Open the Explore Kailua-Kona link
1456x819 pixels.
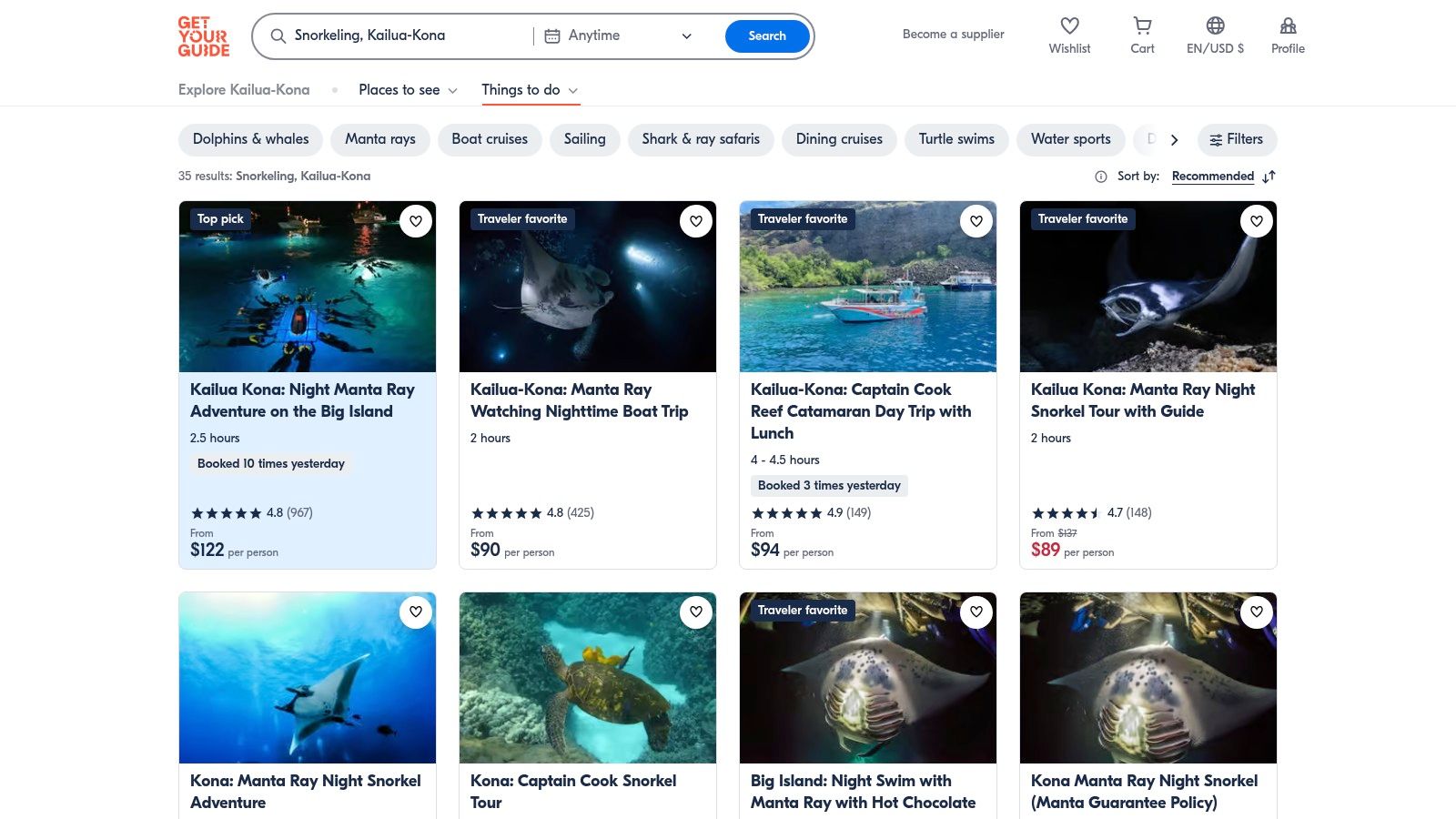pyautogui.click(x=244, y=90)
